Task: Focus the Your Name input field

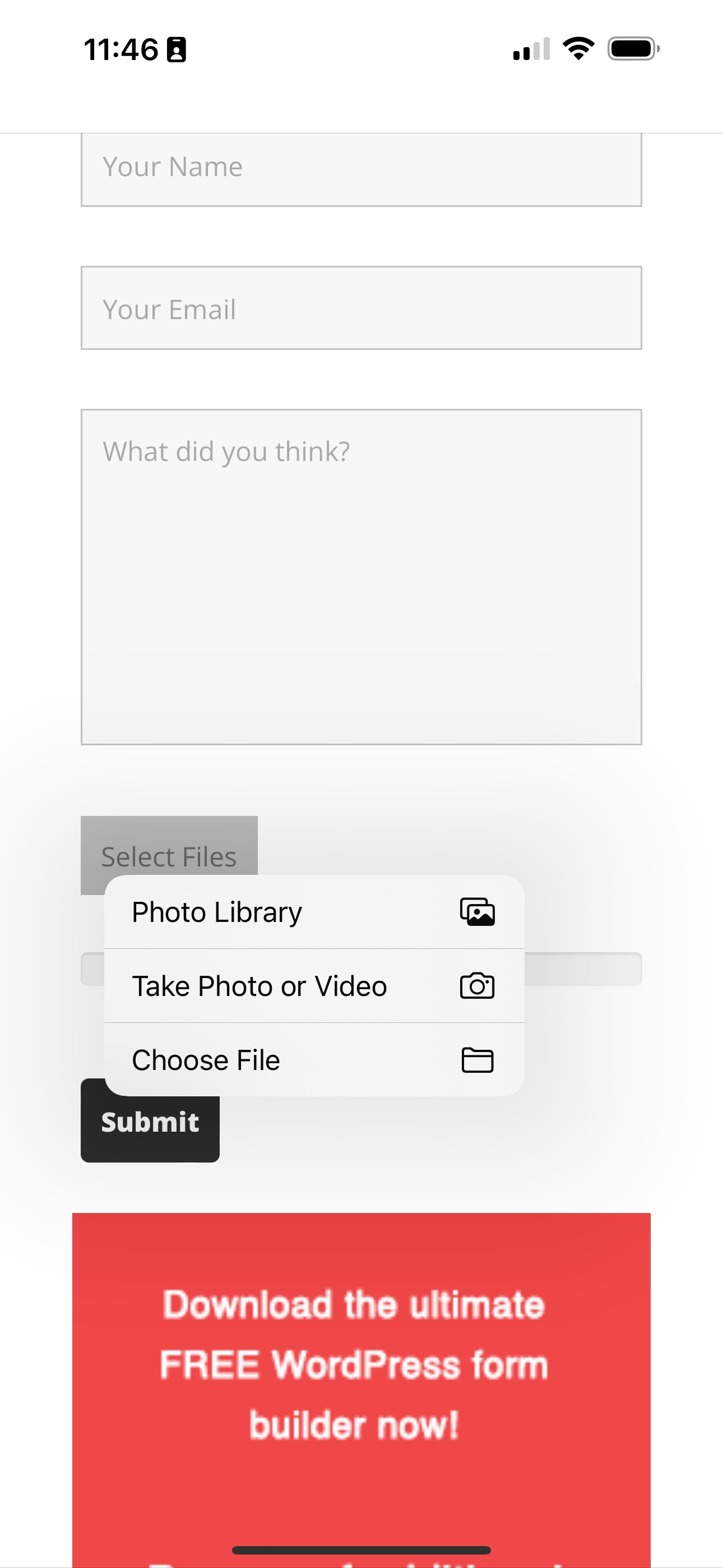Action: pos(361,167)
